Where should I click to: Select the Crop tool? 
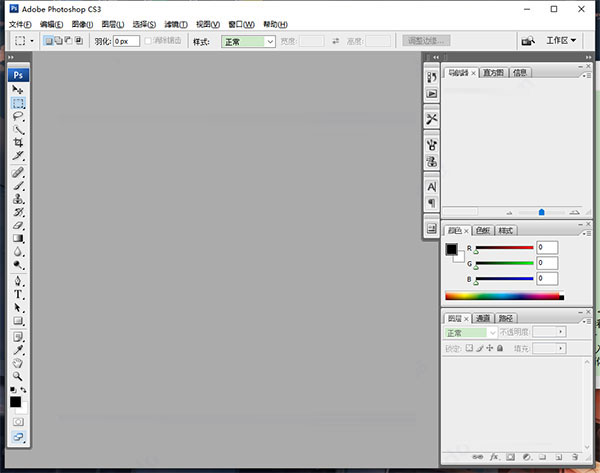[18, 142]
